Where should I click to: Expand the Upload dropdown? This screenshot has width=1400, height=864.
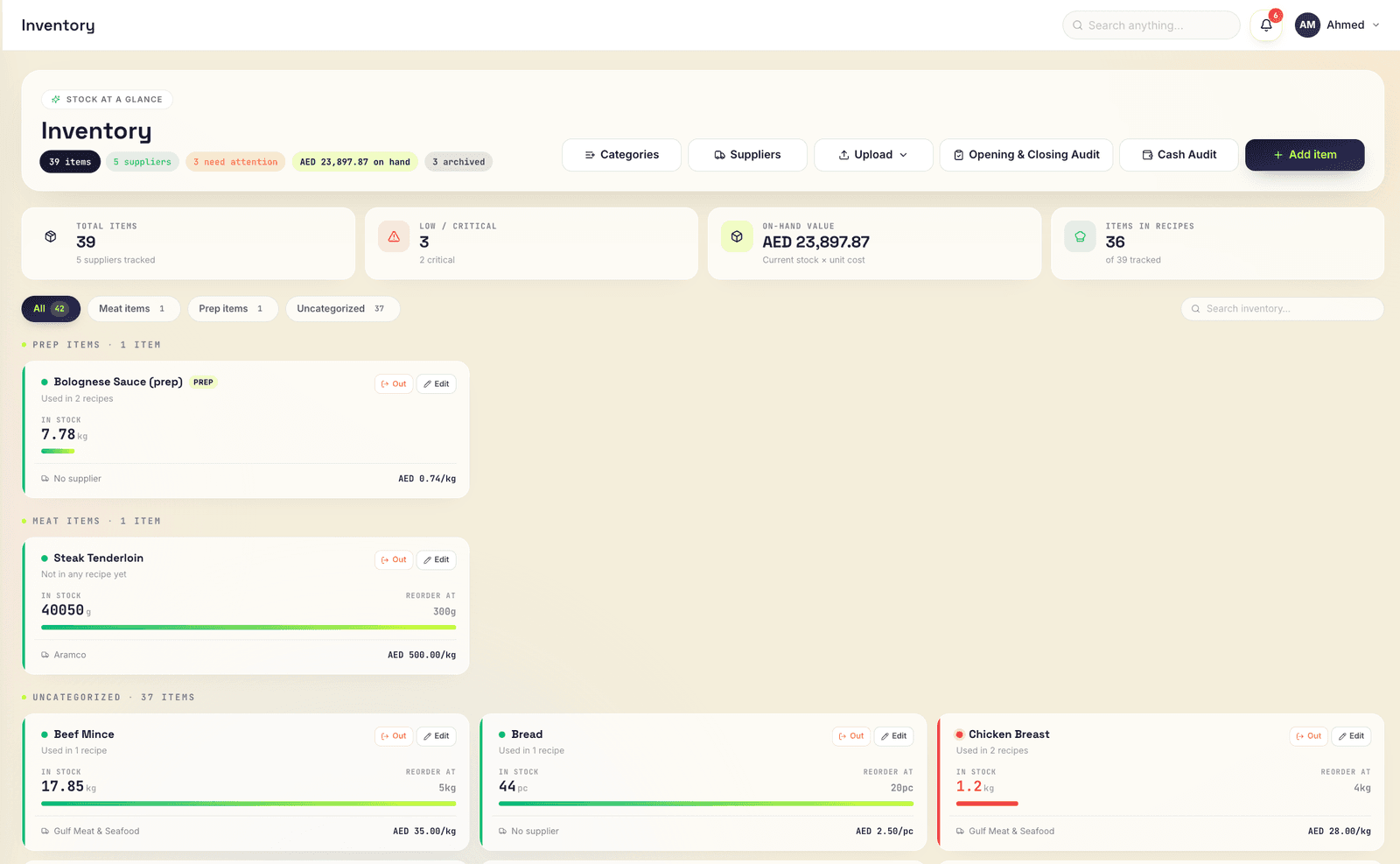tap(873, 155)
